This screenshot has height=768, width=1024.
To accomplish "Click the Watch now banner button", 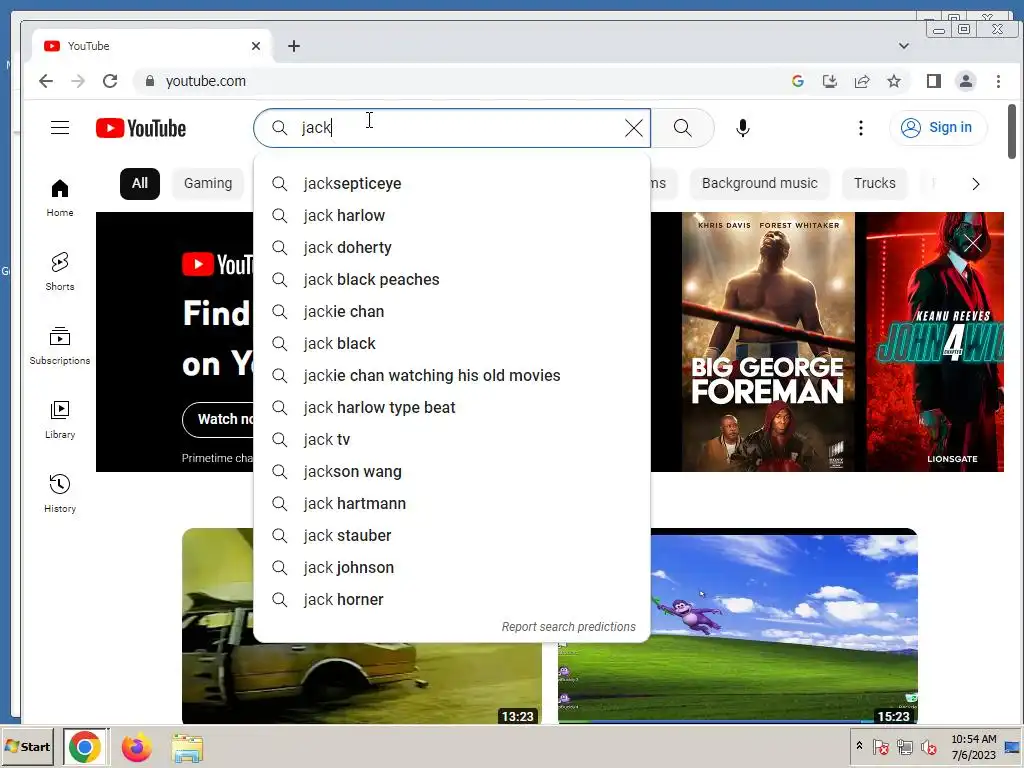I will click(x=219, y=419).
